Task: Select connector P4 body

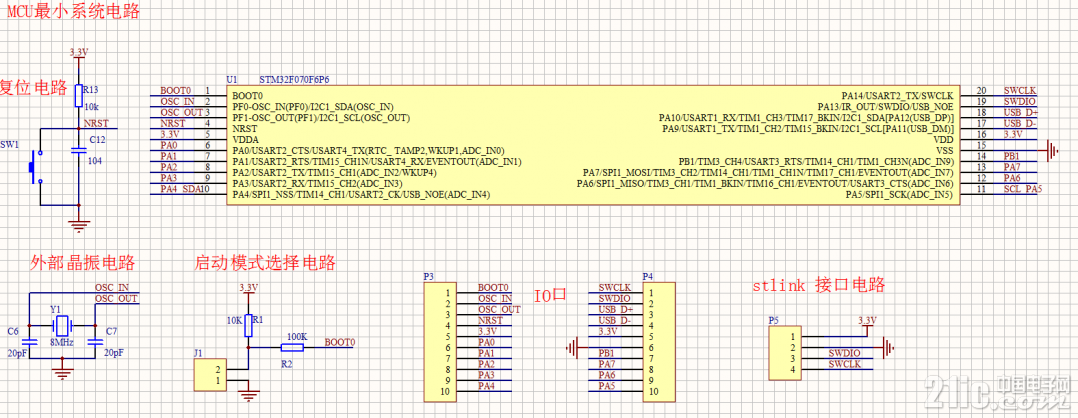Action: pyautogui.click(x=658, y=342)
